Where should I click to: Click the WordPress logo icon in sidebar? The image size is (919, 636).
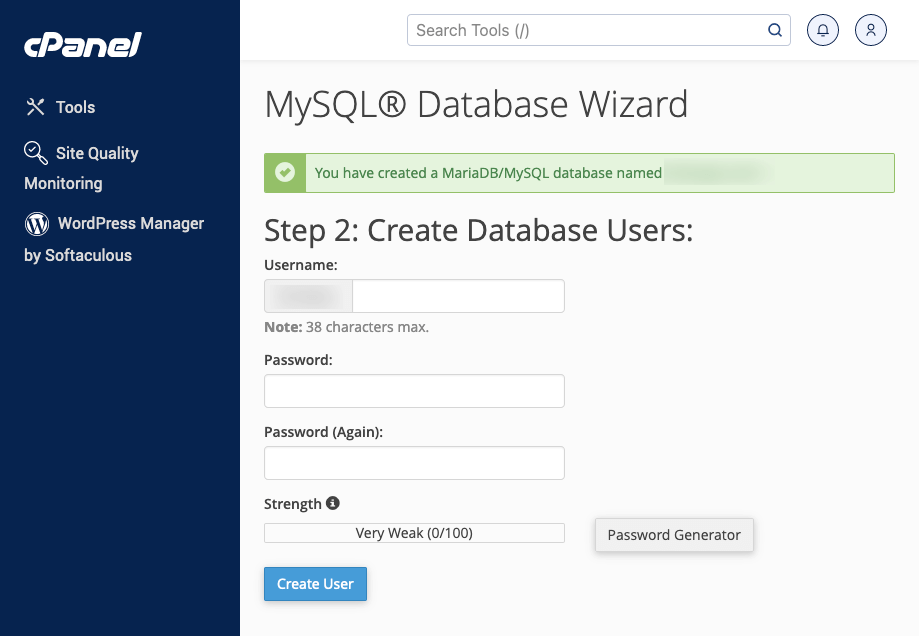coord(37,224)
